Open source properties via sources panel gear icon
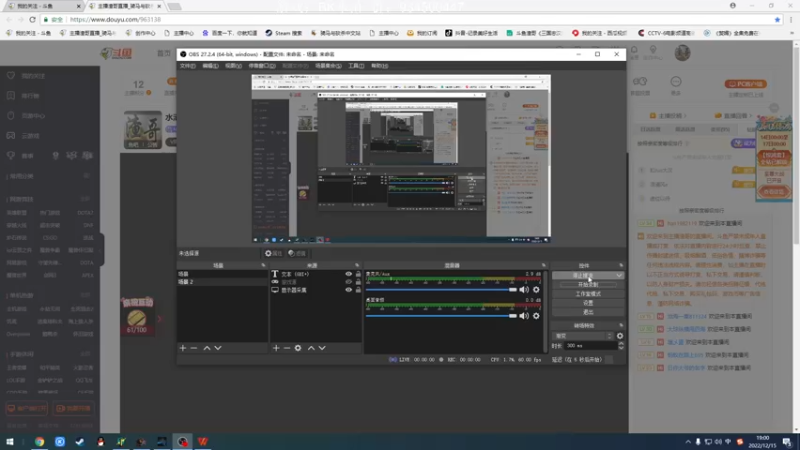Viewport: 800px width, 450px height. tap(298, 348)
